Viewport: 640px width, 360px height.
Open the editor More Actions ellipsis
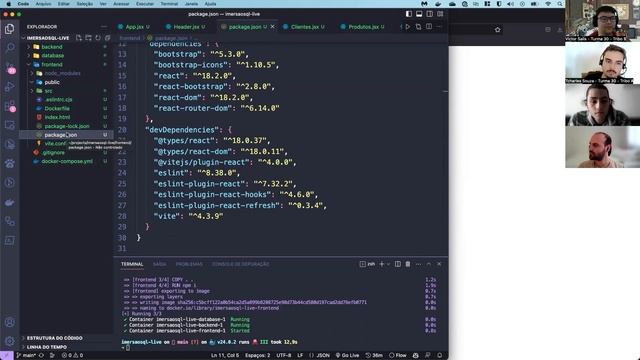click(x=439, y=27)
